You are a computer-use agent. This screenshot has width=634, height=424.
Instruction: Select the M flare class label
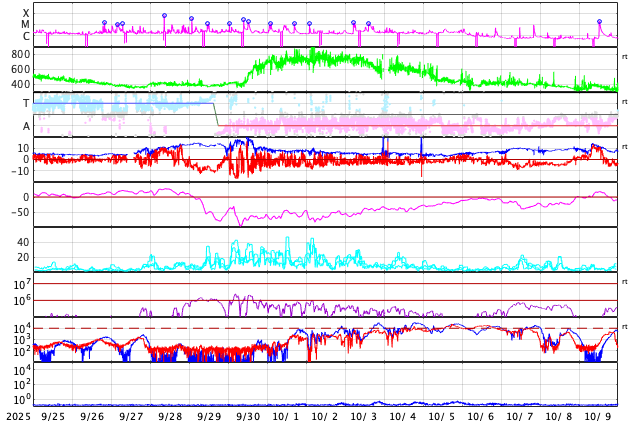click(x=26, y=25)
